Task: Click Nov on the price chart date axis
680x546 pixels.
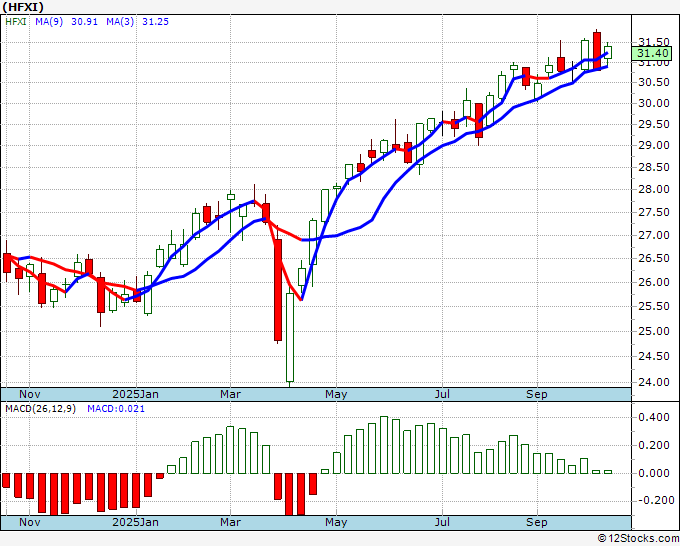Action: coord(30,394)
